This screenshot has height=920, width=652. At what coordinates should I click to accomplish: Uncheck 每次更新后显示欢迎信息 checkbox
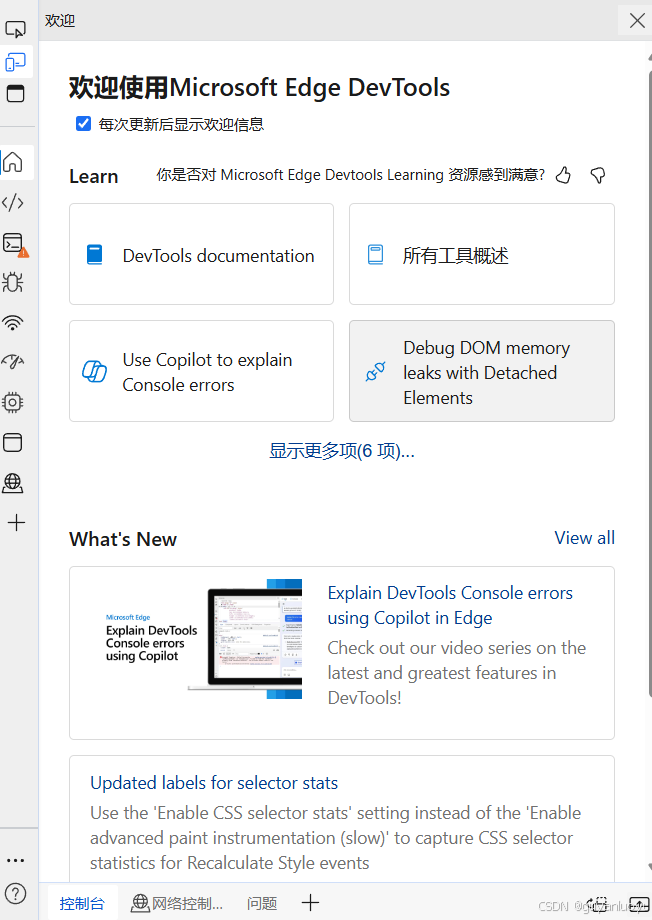tap(83, 124)
